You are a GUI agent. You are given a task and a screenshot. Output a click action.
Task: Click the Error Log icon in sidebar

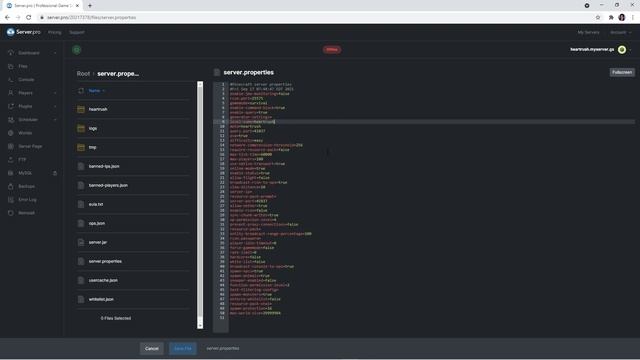[11, 200]
